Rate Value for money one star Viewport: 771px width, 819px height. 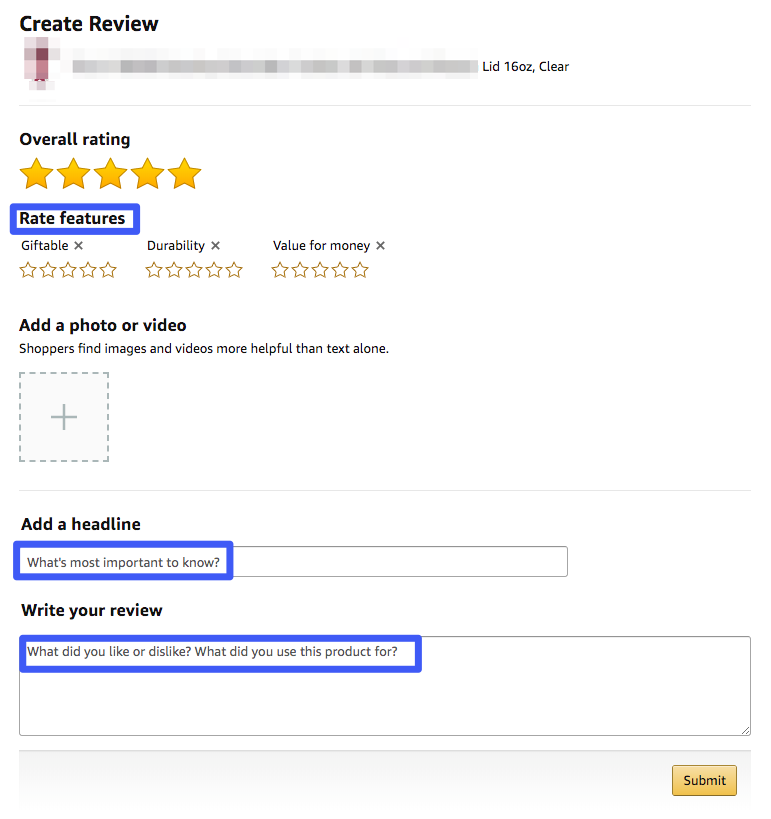click(x=280, y=270)
